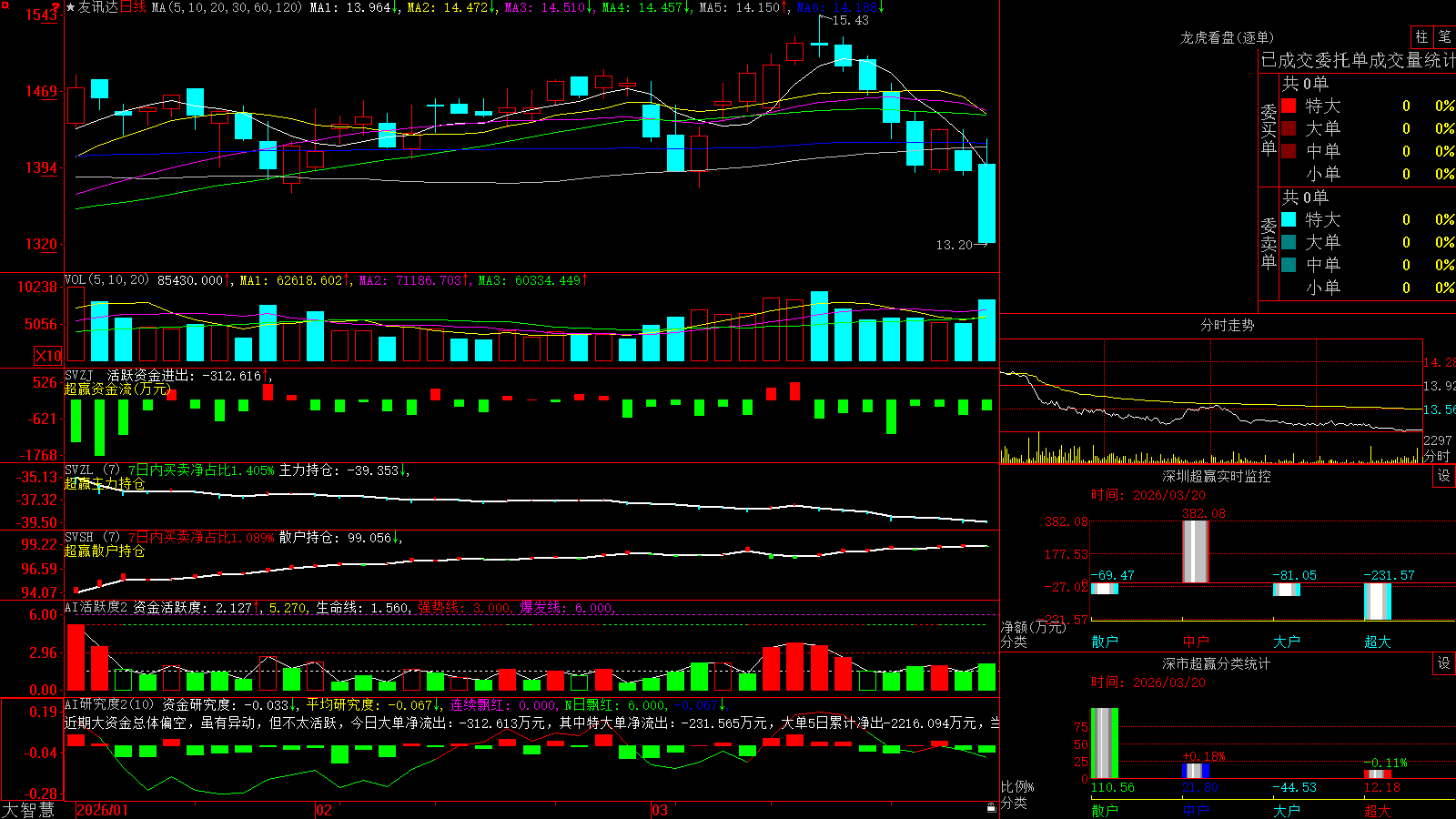Click the 超赢资金流(万元) legend label
This screenshot has width=1456, height=819.
(x=118, y=389)
